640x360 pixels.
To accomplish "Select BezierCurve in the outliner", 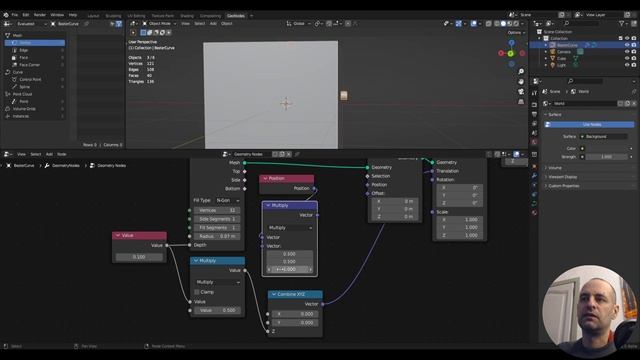I will click(x=567, y=45).
